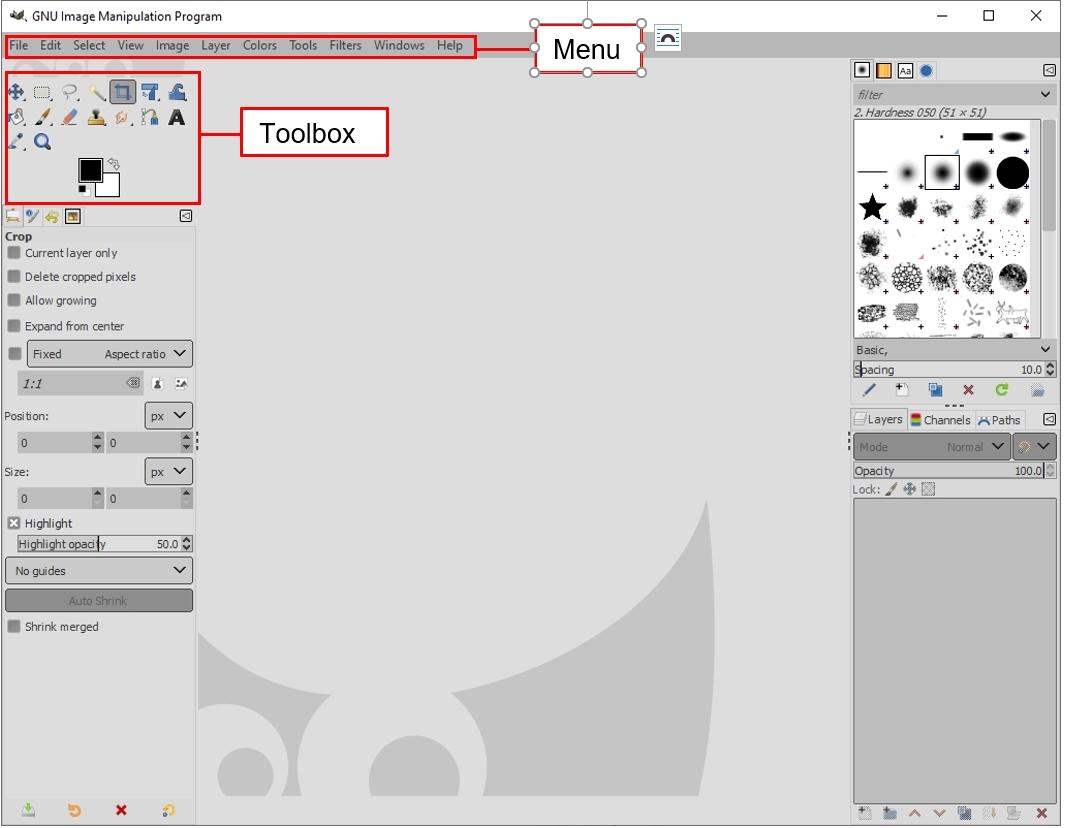This screenshot has height=828, width=1065.
Task: Save tool preset with bottom-left save icon
Action: pyautogui.click(x=28, y=810)
